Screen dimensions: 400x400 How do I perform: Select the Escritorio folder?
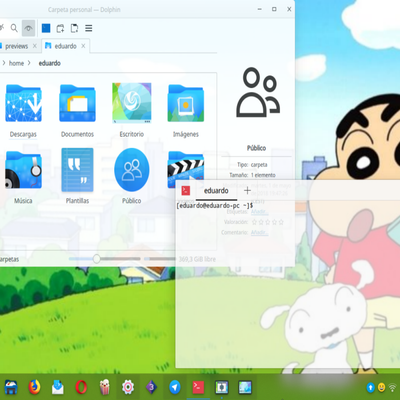[132, 103]
